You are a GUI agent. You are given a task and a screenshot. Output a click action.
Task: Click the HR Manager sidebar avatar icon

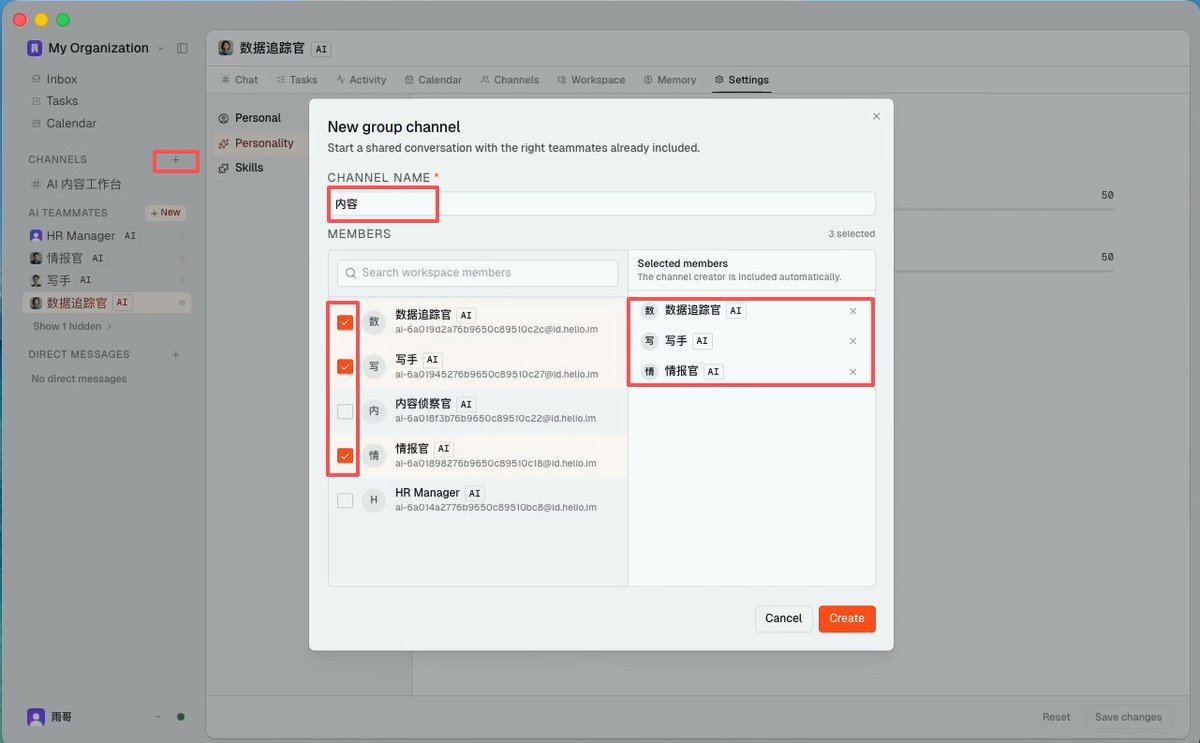[x=37, y=236]
